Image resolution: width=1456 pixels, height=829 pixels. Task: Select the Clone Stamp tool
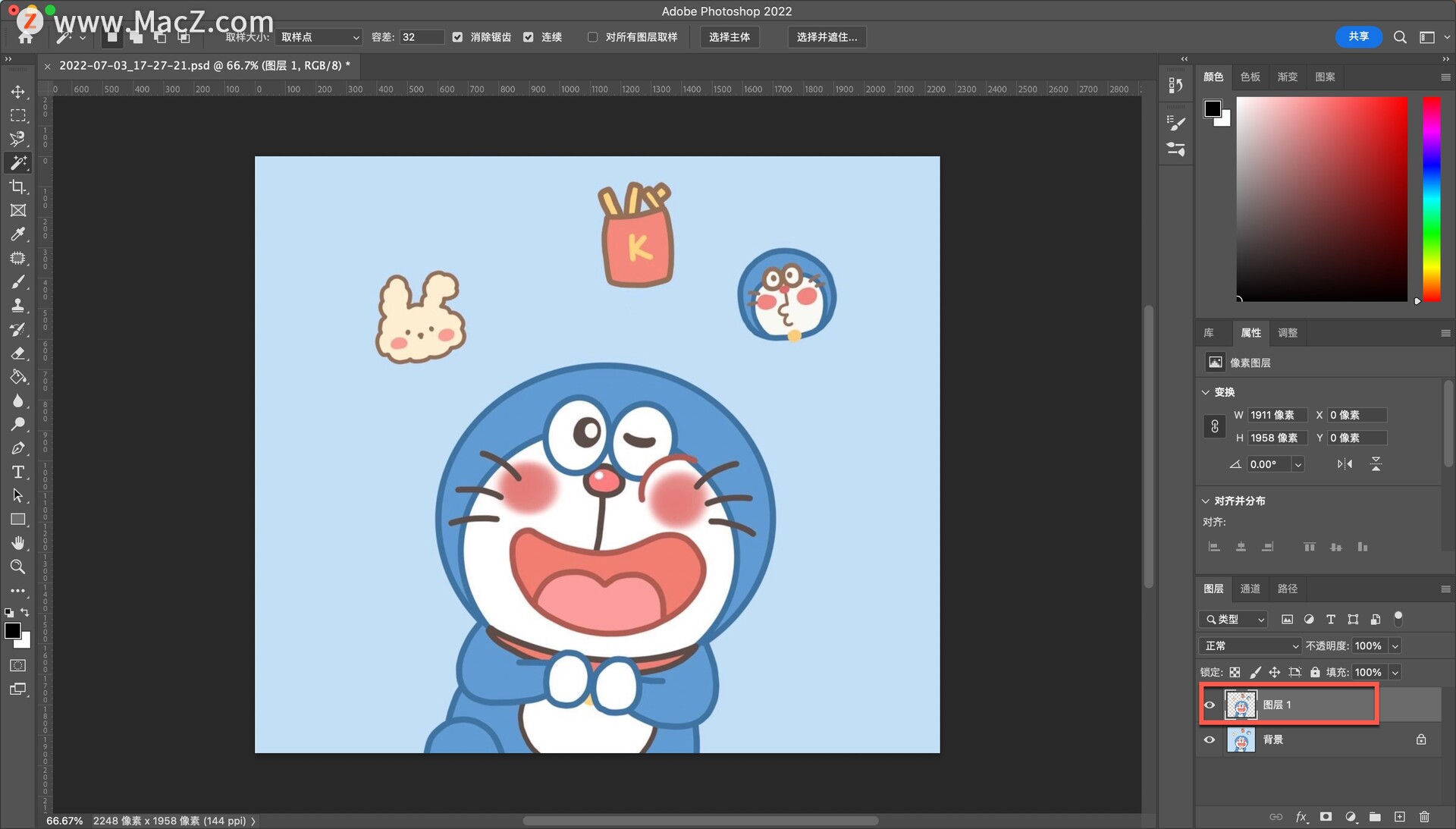(17, 305)
